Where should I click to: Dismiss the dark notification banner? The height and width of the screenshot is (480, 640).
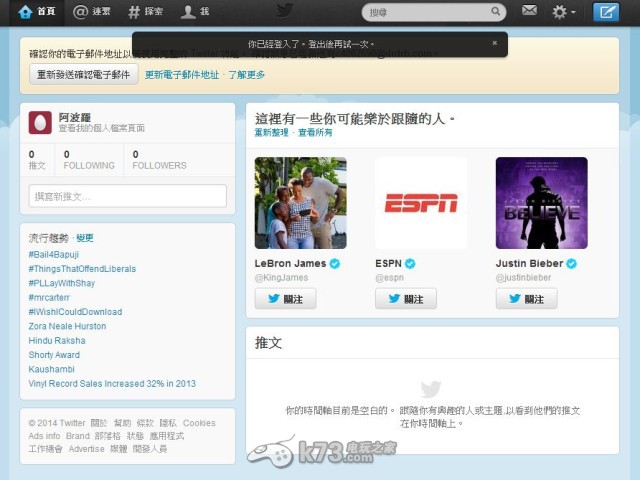(494, 43)
